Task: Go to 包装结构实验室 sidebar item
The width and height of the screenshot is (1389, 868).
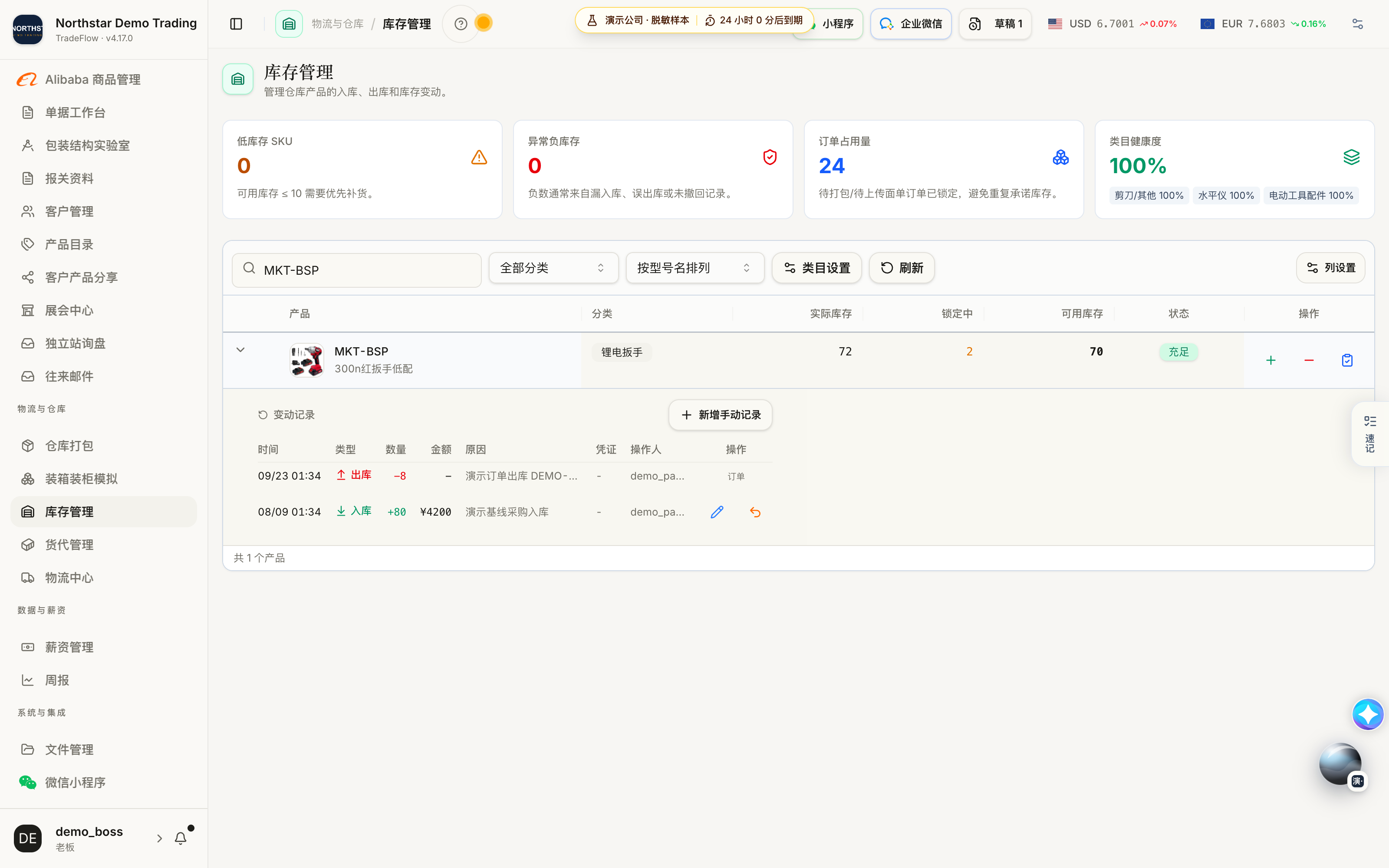Action: coord(103,145)
